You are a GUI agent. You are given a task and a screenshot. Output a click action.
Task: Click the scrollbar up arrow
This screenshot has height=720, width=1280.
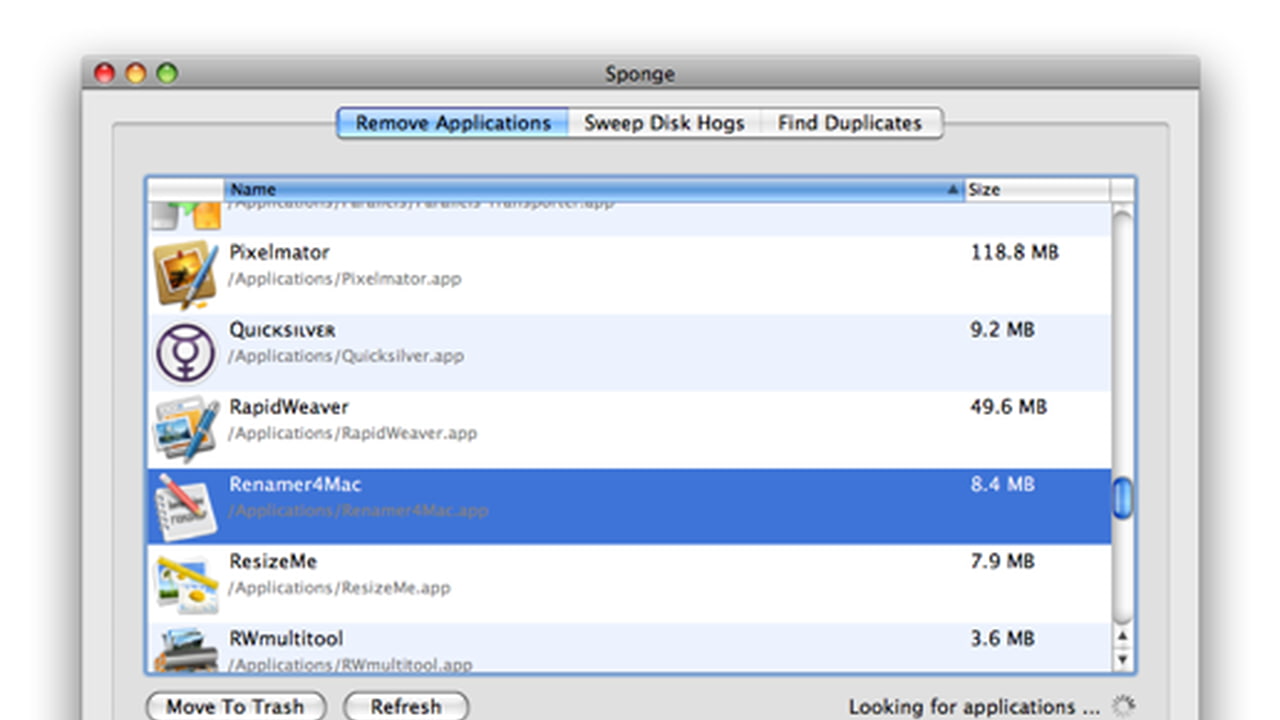tap(1123, 636)
